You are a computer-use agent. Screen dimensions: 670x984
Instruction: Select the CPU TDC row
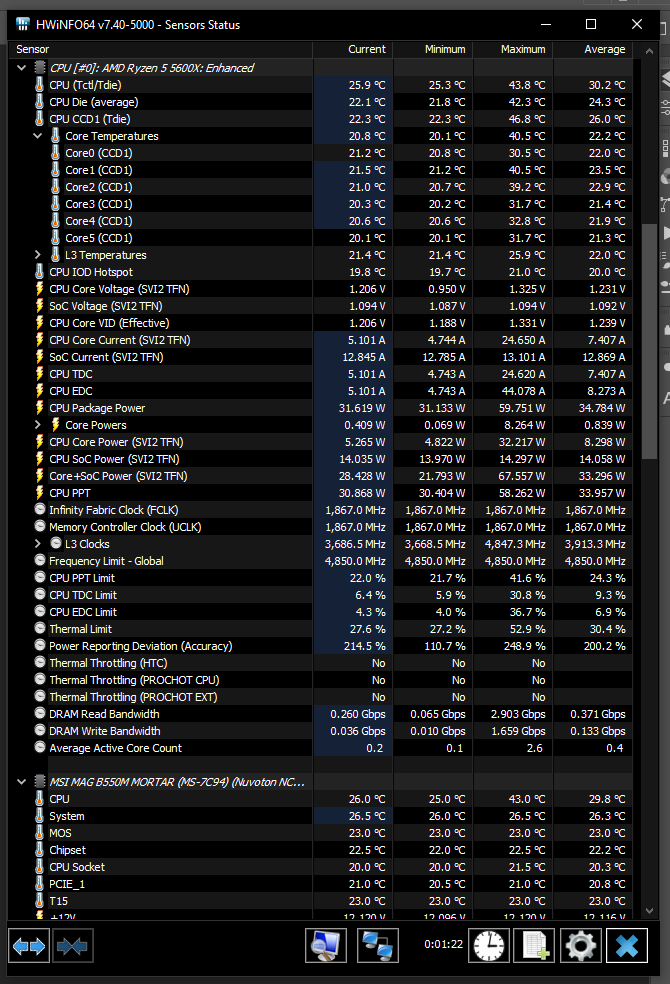tap(320, 373)
